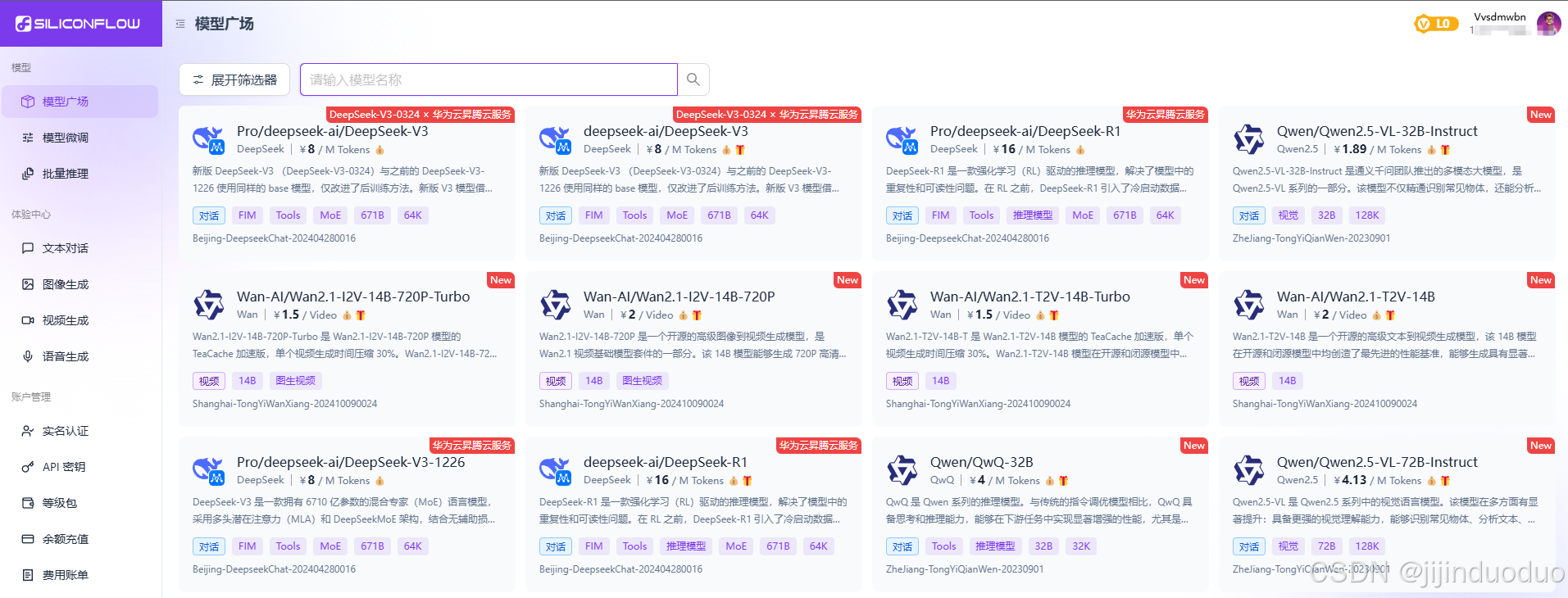Click 视频 tag on Wan2.1-T2V-14B card
This screenshot has width=1568, height=598.
1249,381
